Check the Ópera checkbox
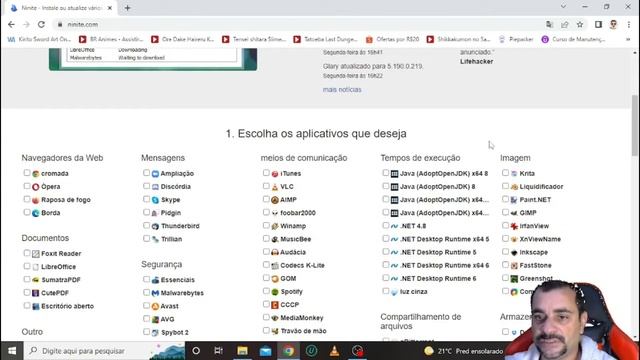This screenshot has height=360, width=640. (27, 186)
